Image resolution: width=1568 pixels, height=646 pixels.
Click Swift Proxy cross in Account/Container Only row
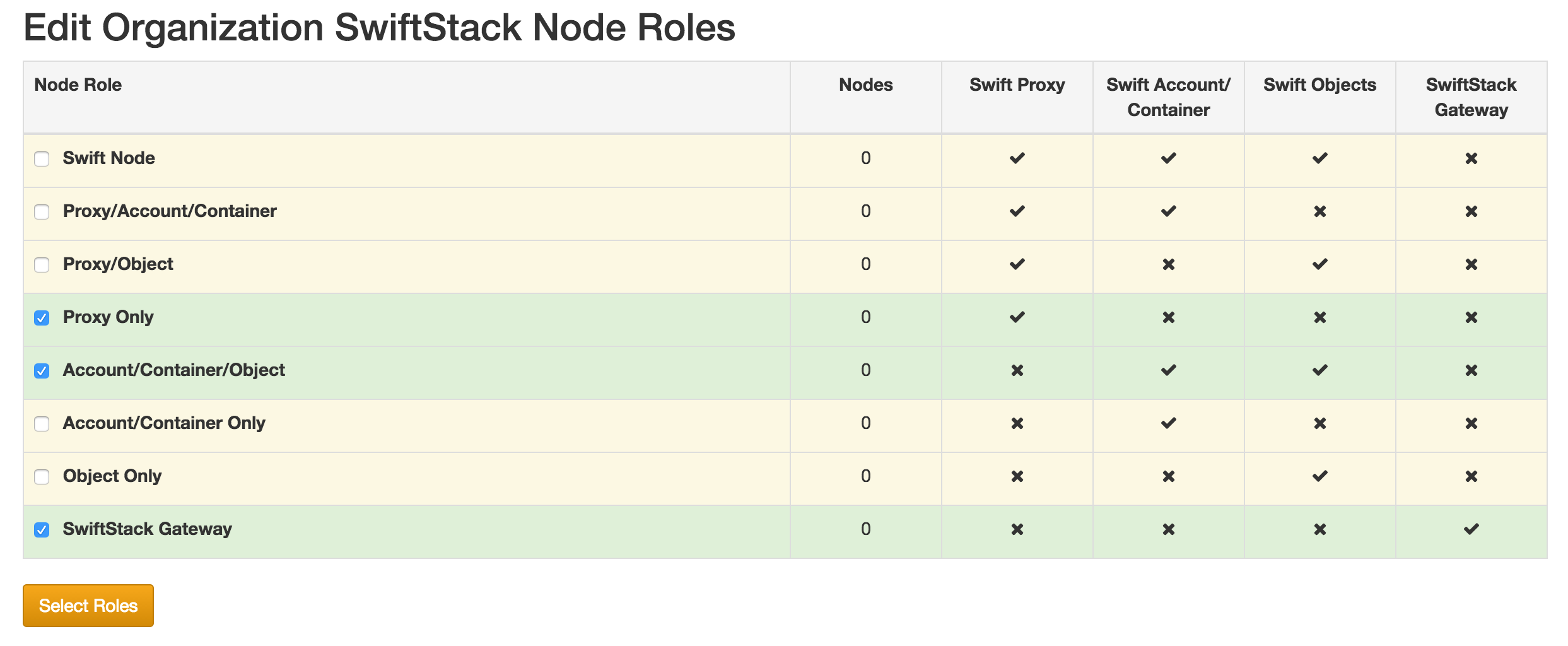click(x=1017, y=423)
